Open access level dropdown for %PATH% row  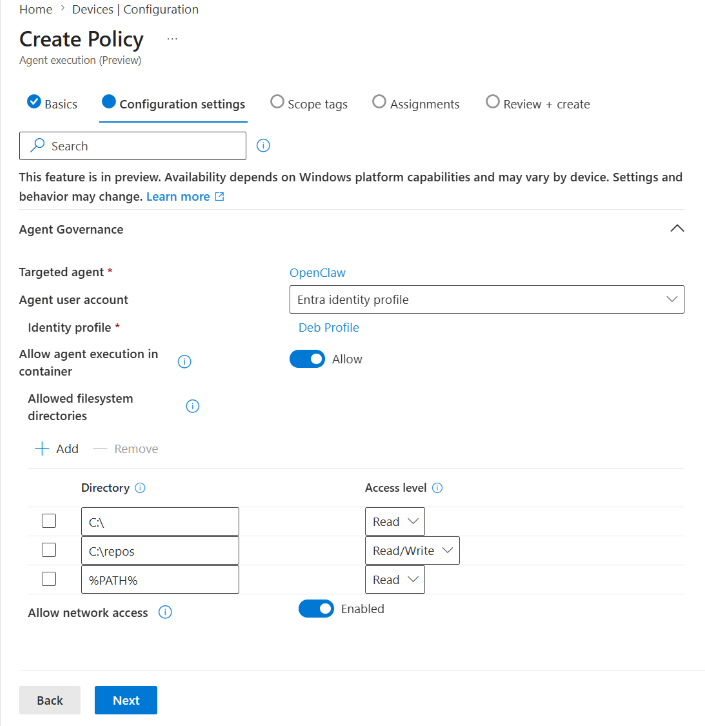click(x=394, y=580)
